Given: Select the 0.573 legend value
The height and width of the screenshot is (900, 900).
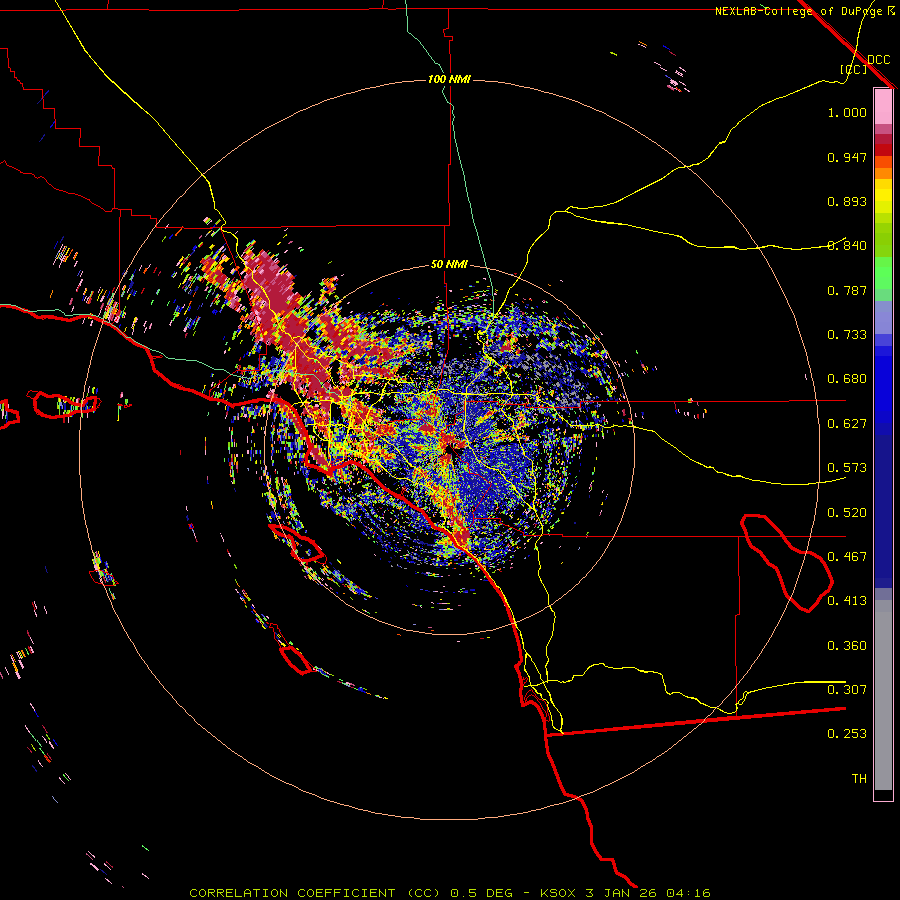Looking at the screenshot, I should (x=847, y=468).
